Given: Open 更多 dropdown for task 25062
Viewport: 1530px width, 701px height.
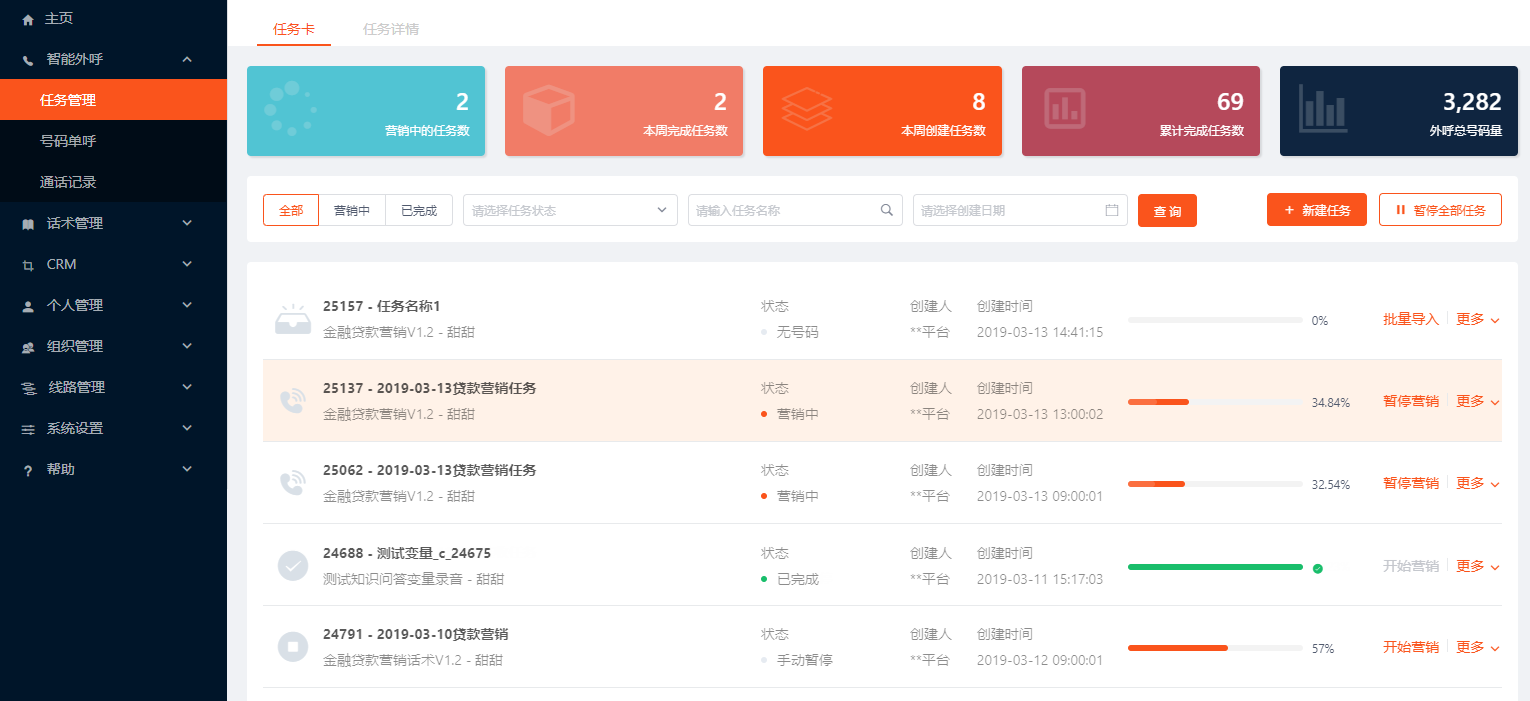Looking at the screenshot, I should [x=1478, y=483].
